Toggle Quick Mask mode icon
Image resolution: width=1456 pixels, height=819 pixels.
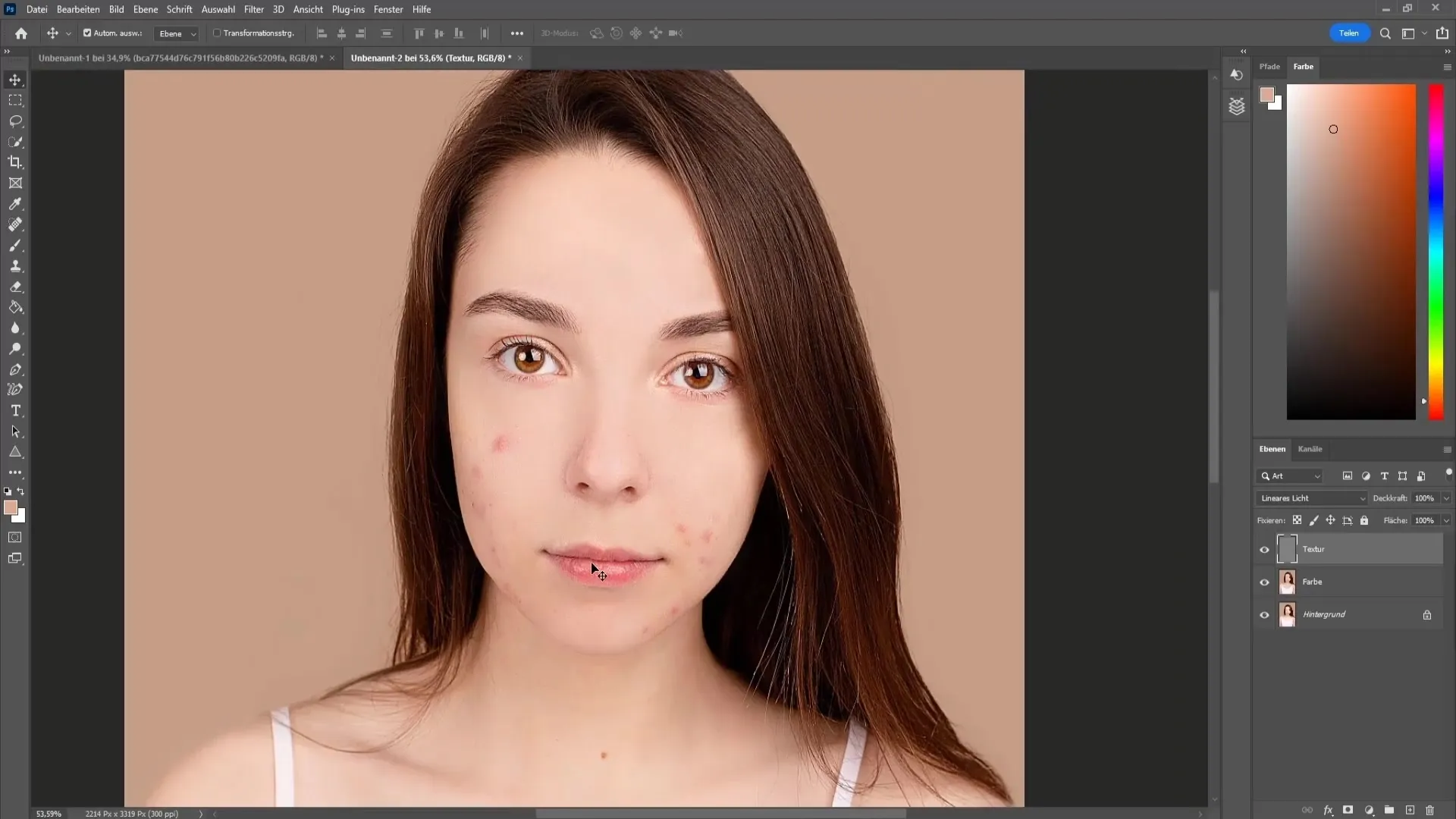pos(15,538)
